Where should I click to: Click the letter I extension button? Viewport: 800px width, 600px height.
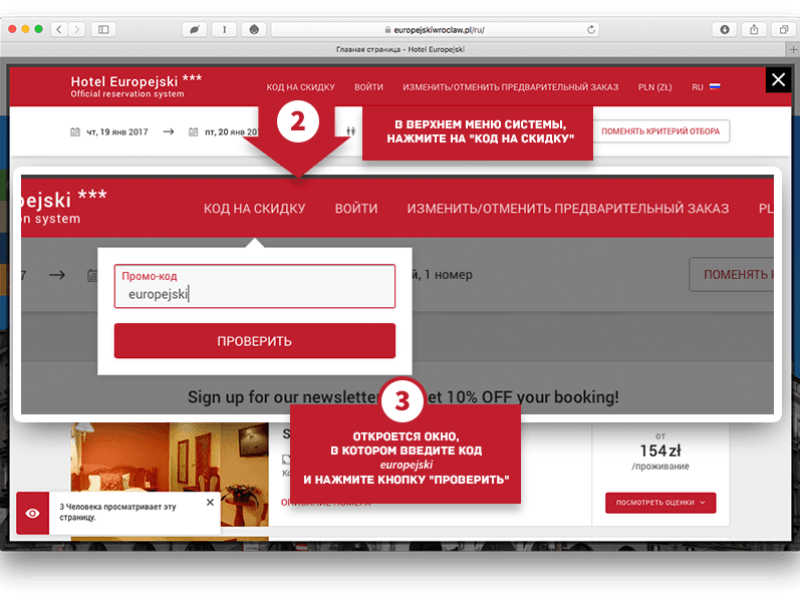click(224, 30)
